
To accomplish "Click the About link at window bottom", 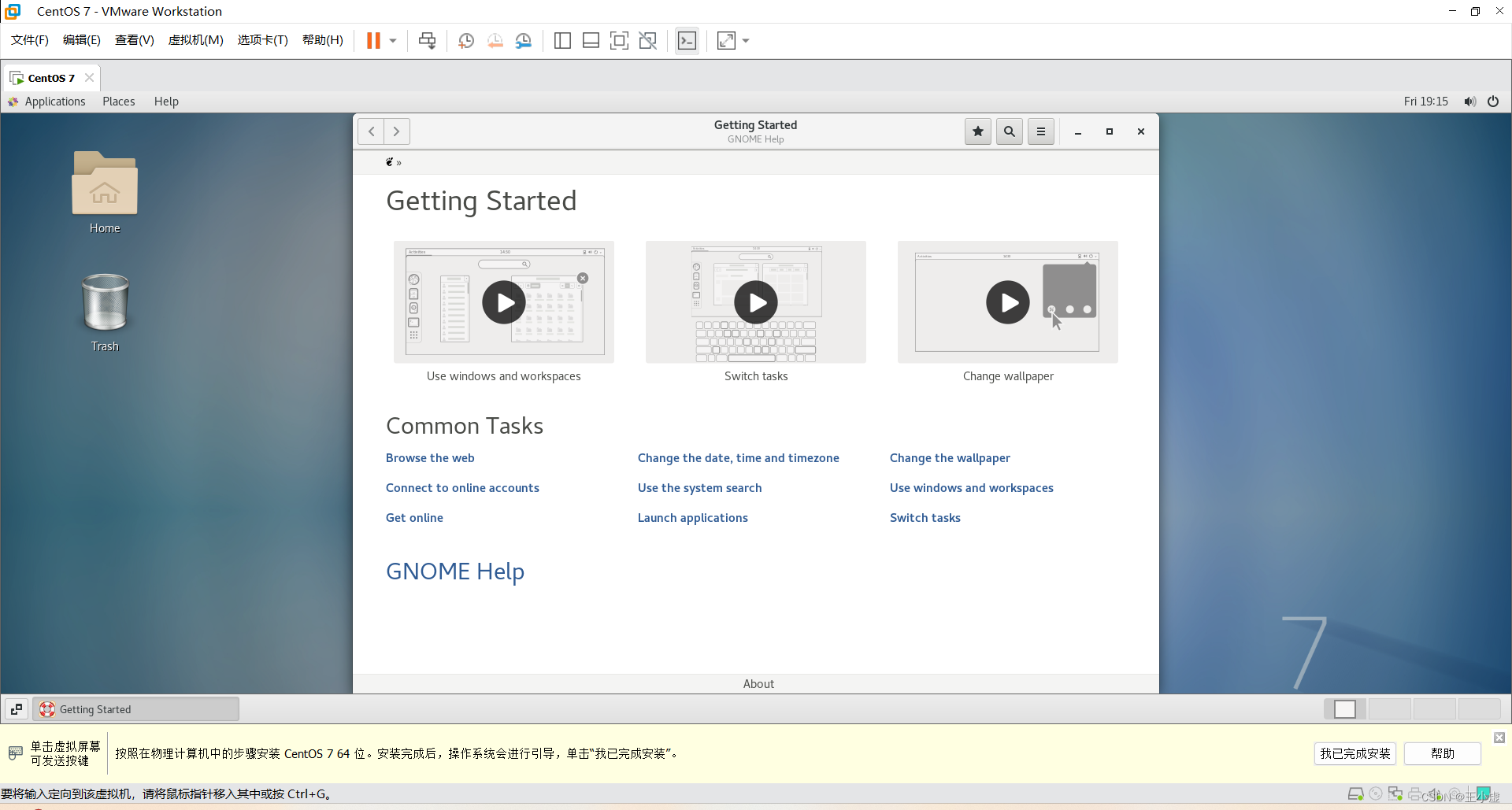I will (758, 684).
